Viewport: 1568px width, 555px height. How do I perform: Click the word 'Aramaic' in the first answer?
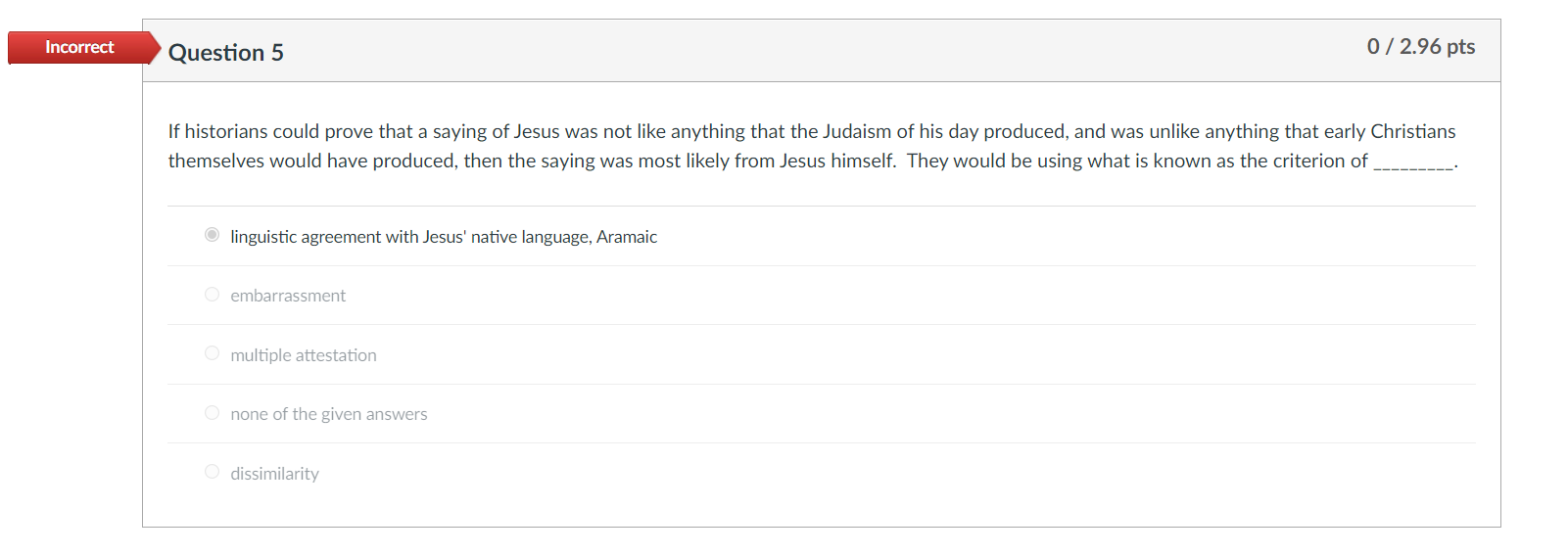[x=627, y=237]
